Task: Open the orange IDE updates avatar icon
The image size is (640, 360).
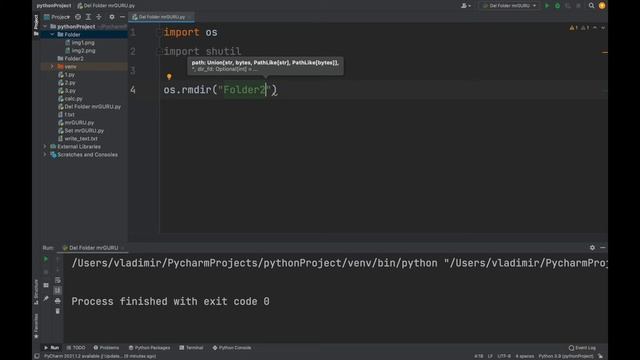Action: (x=602, y=6)
